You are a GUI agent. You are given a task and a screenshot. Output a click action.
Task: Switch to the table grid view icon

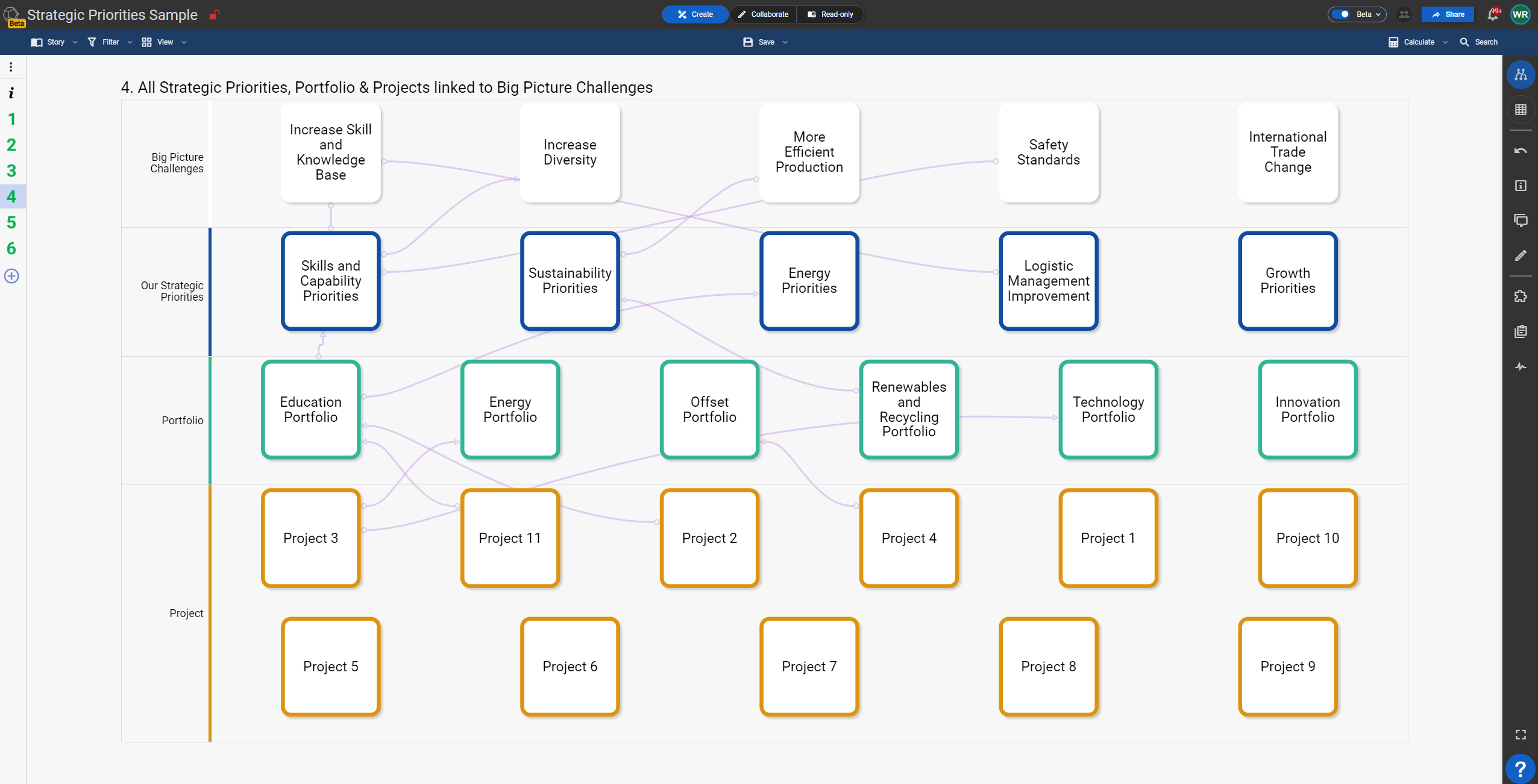point(1521,110)
